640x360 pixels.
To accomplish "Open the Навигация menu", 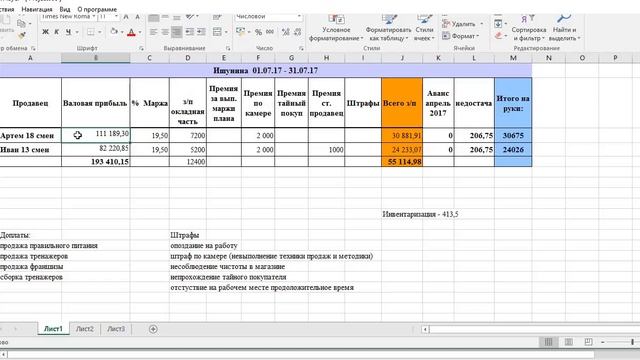I will coord(37,9).
